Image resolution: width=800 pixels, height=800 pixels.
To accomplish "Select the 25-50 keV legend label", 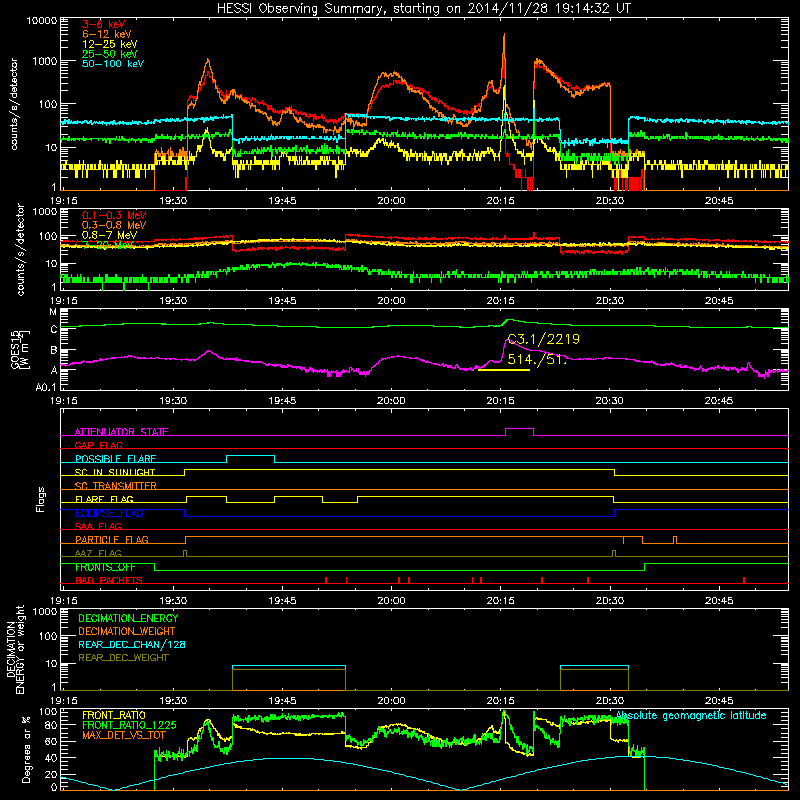I will (x=110, y=54).
